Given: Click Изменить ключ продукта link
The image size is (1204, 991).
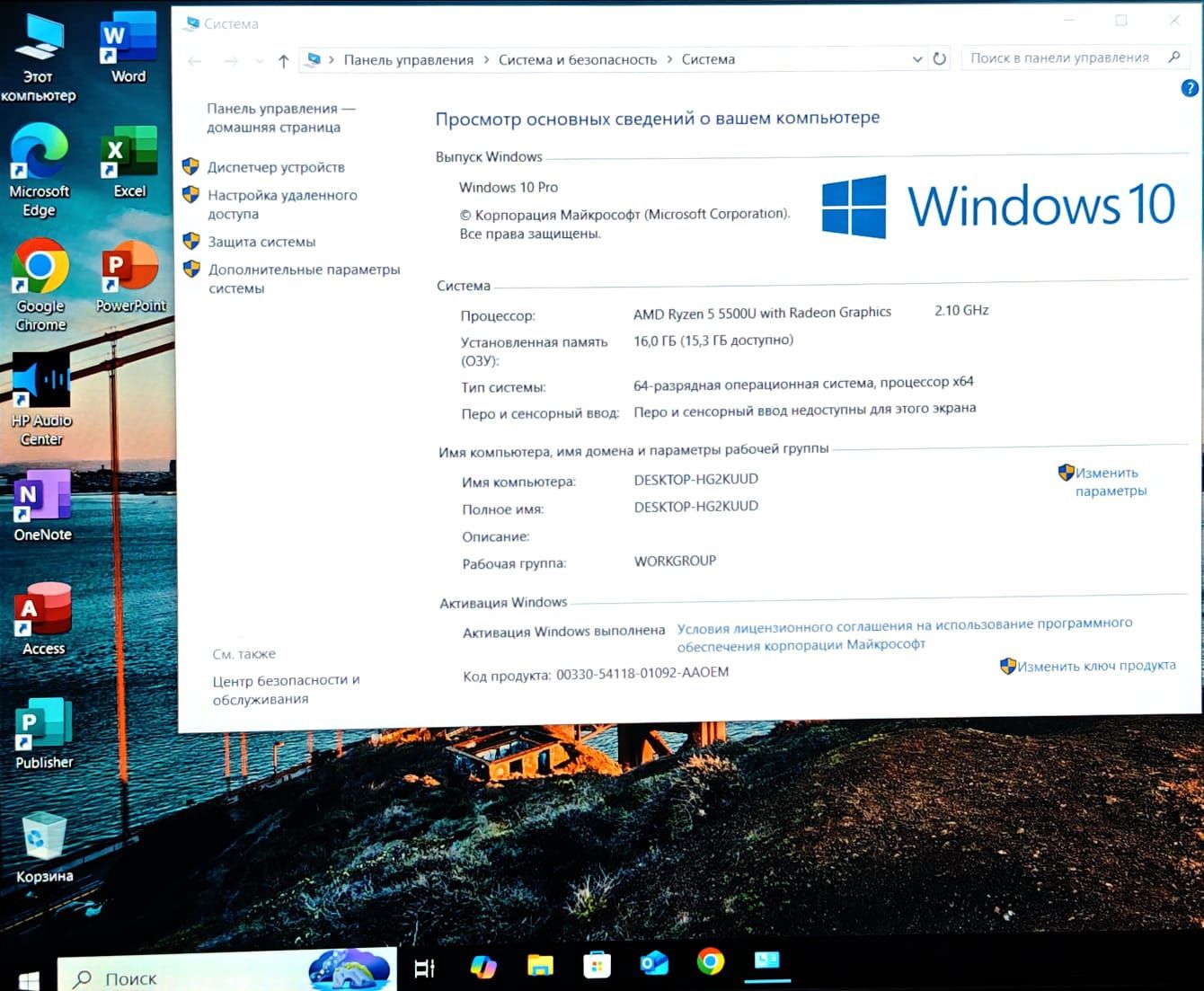Looking at the screenshot, I should tap(1096, 666).
